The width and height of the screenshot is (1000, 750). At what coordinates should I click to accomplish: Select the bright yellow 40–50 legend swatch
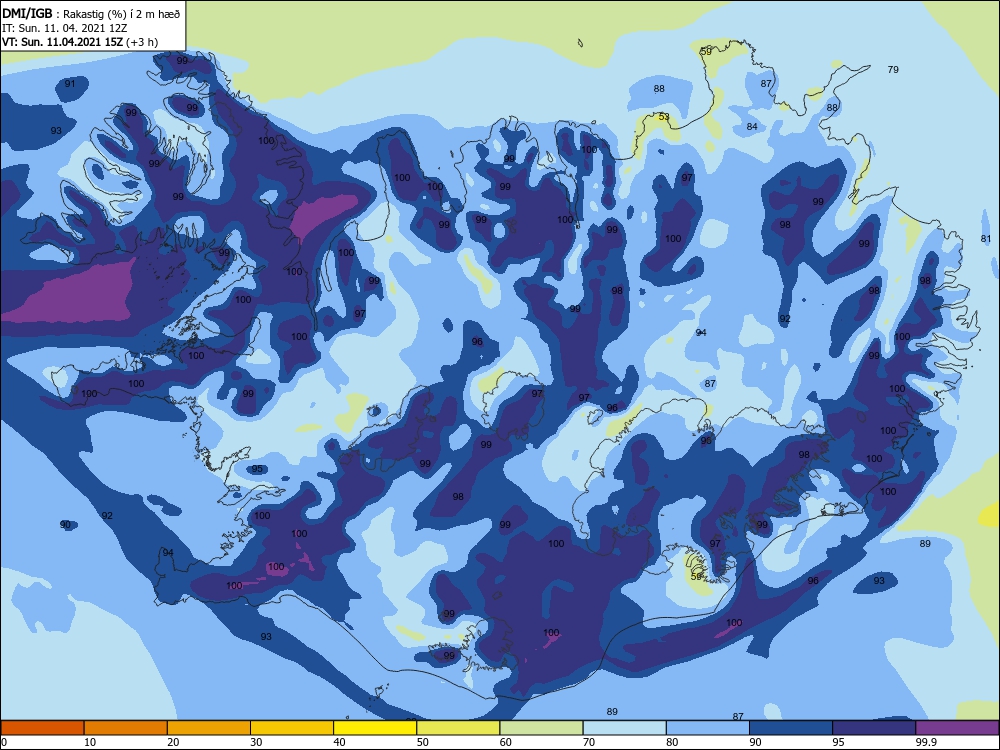[375, 728]
